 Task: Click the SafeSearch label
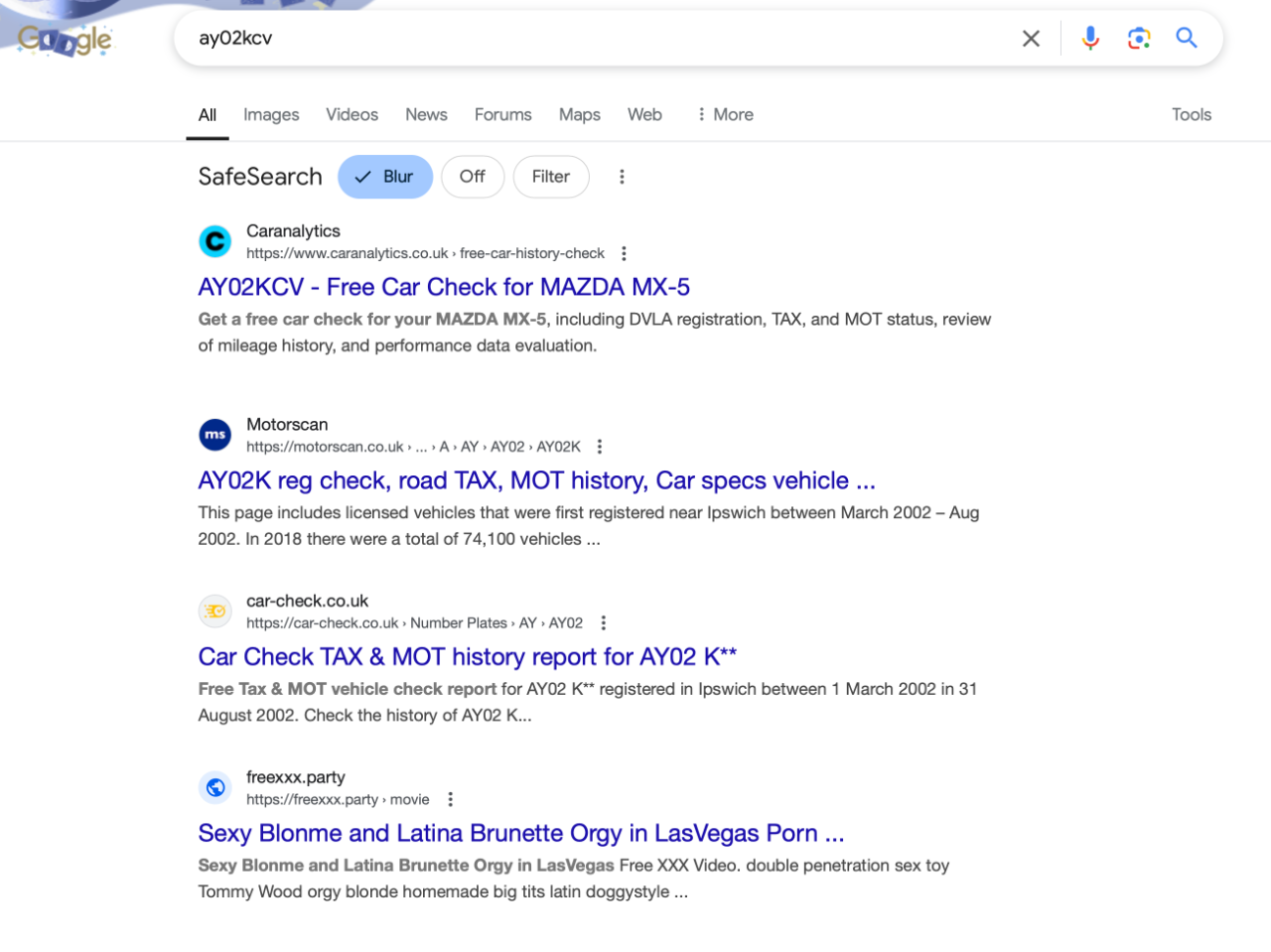pos(260,177)
